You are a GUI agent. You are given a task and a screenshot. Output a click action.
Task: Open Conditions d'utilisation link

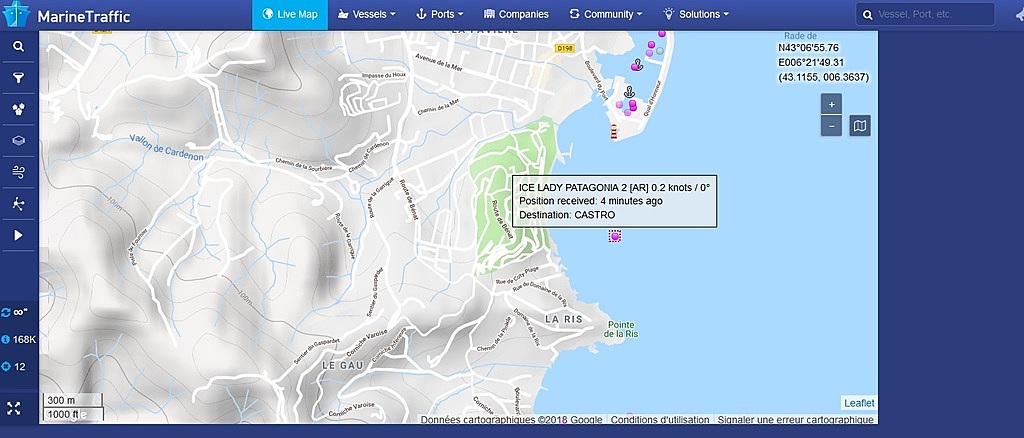click(660, 420)
